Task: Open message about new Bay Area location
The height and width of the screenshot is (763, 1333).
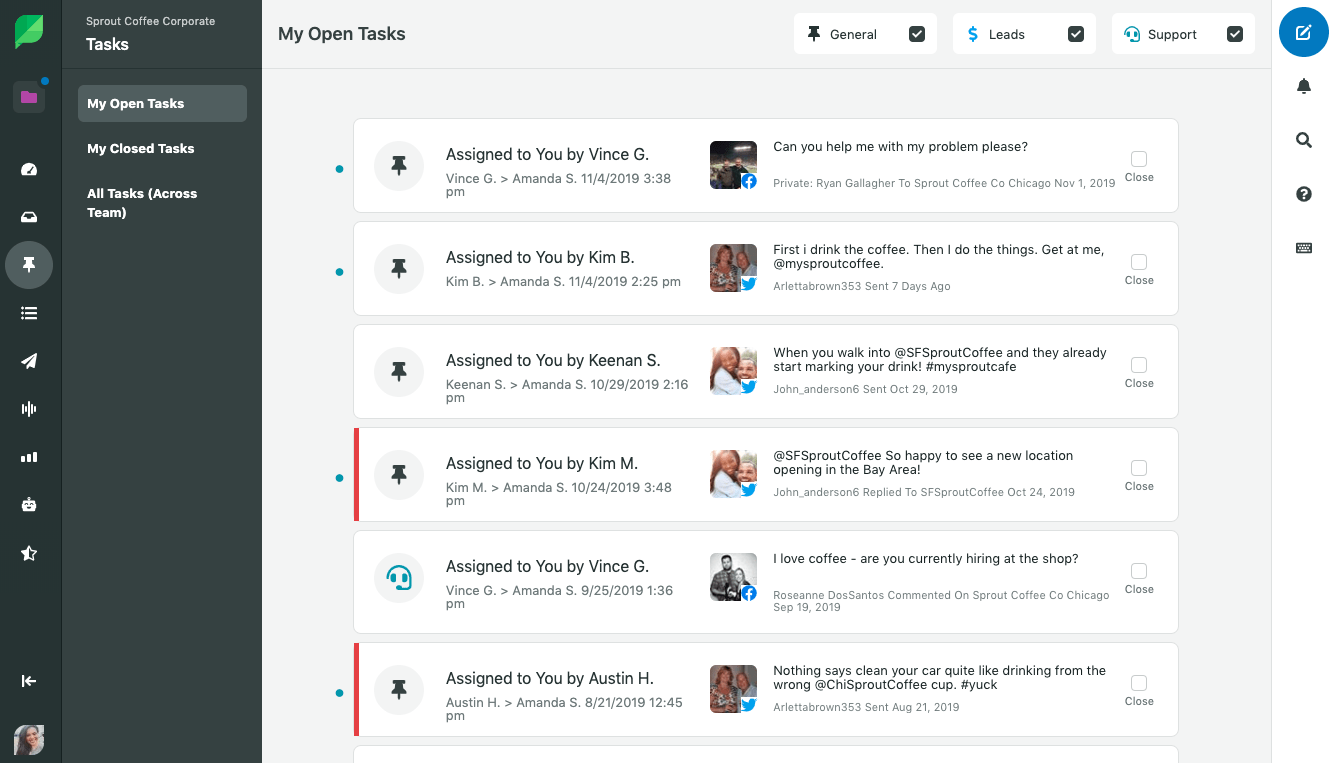Action: click(x=923, y=463)
